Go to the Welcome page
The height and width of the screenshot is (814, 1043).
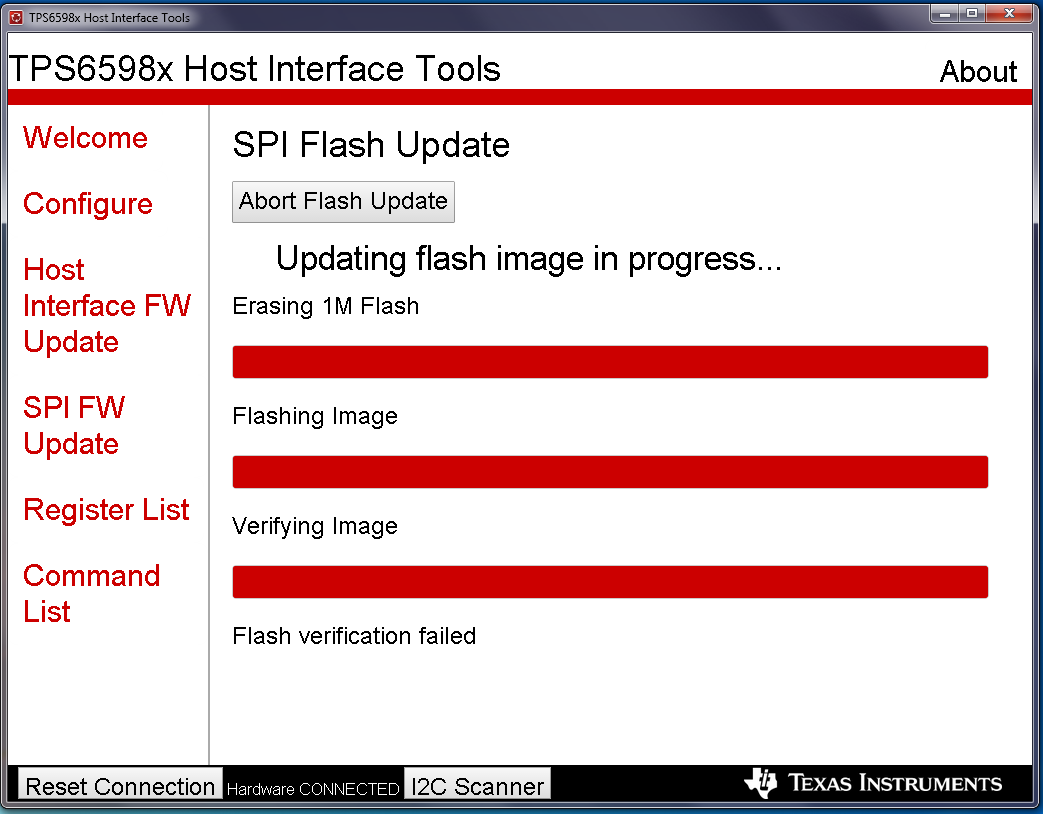tap(85, 138)
